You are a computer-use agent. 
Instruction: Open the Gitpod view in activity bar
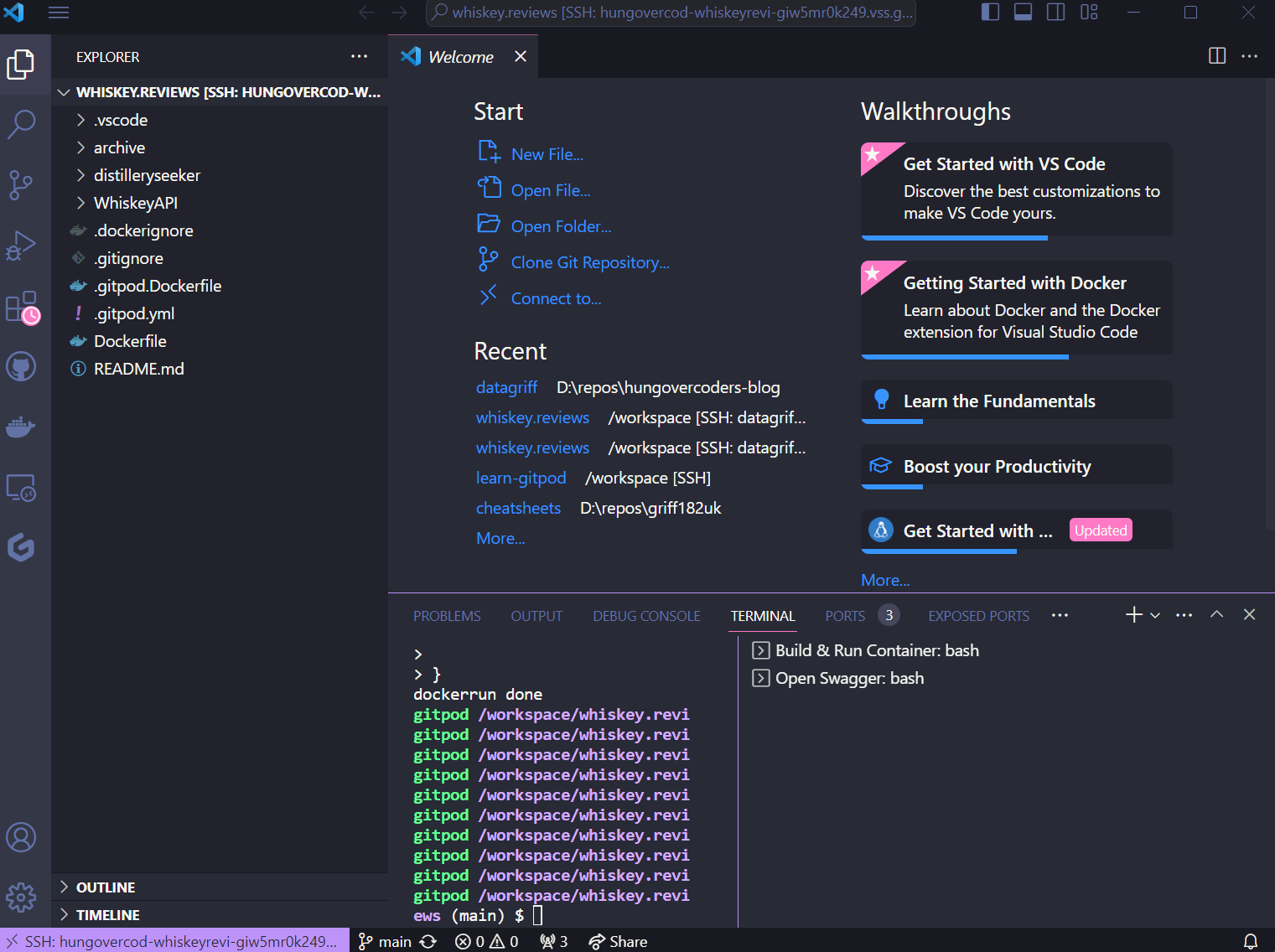tap(21, 548)
